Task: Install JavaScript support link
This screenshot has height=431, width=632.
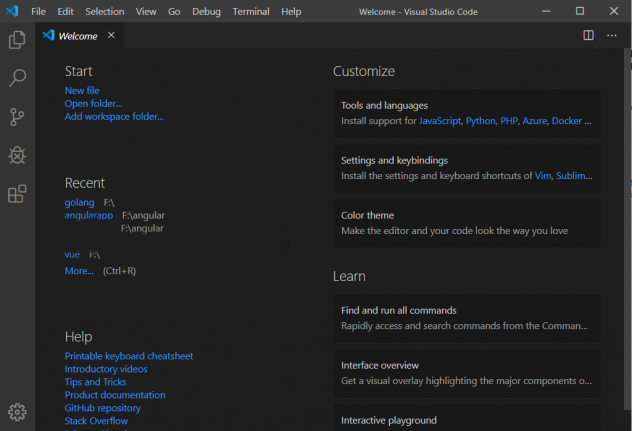Action: tap(440, 121)
